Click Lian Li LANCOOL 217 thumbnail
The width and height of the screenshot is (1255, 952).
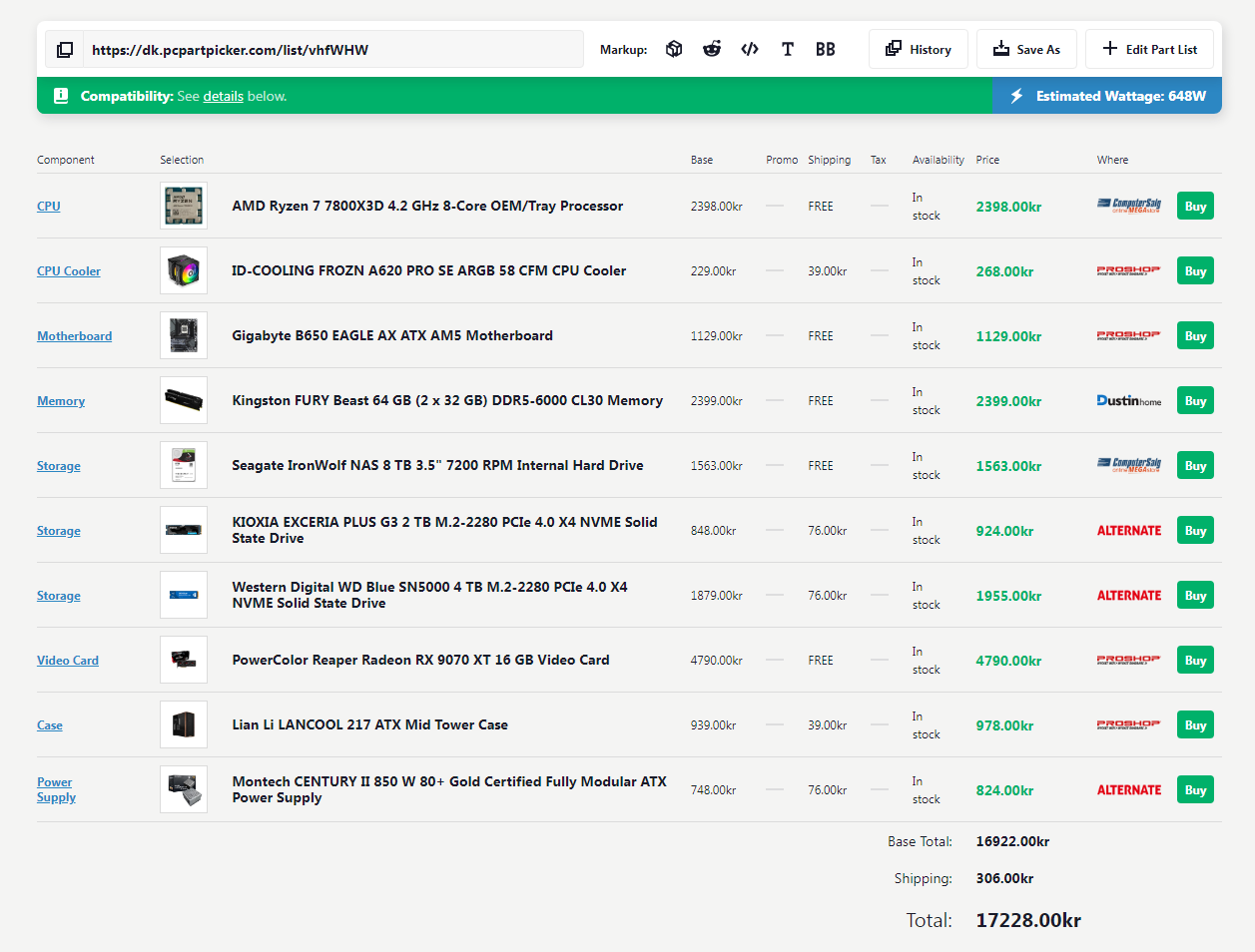(184, 724)
